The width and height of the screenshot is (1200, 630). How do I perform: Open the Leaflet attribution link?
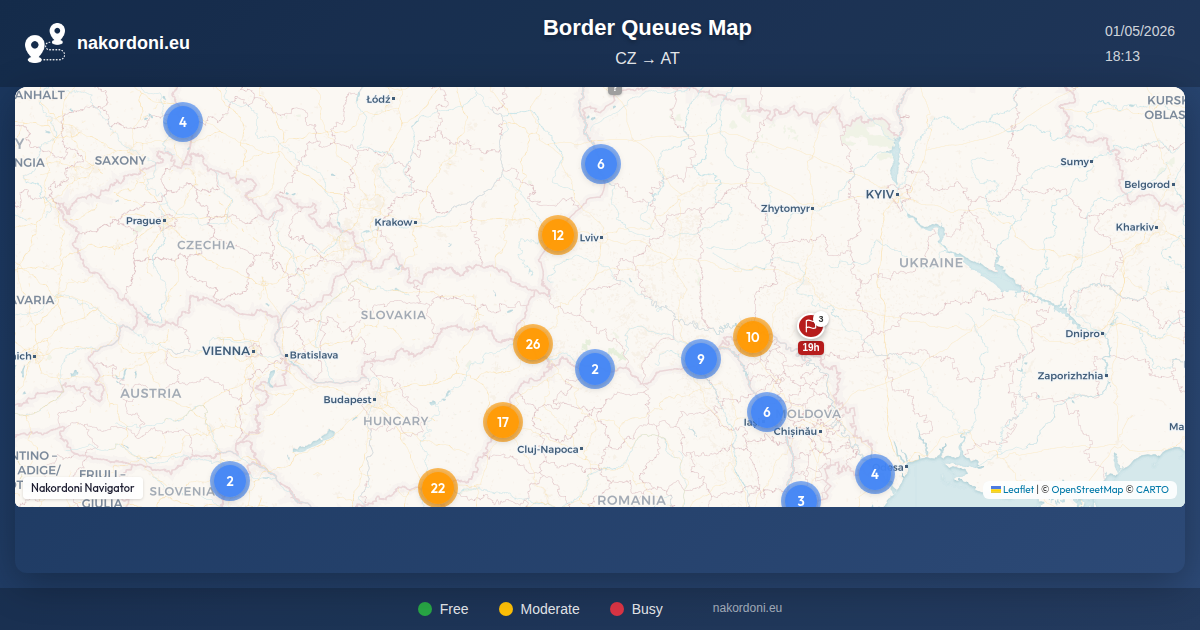pos(1012,490)
